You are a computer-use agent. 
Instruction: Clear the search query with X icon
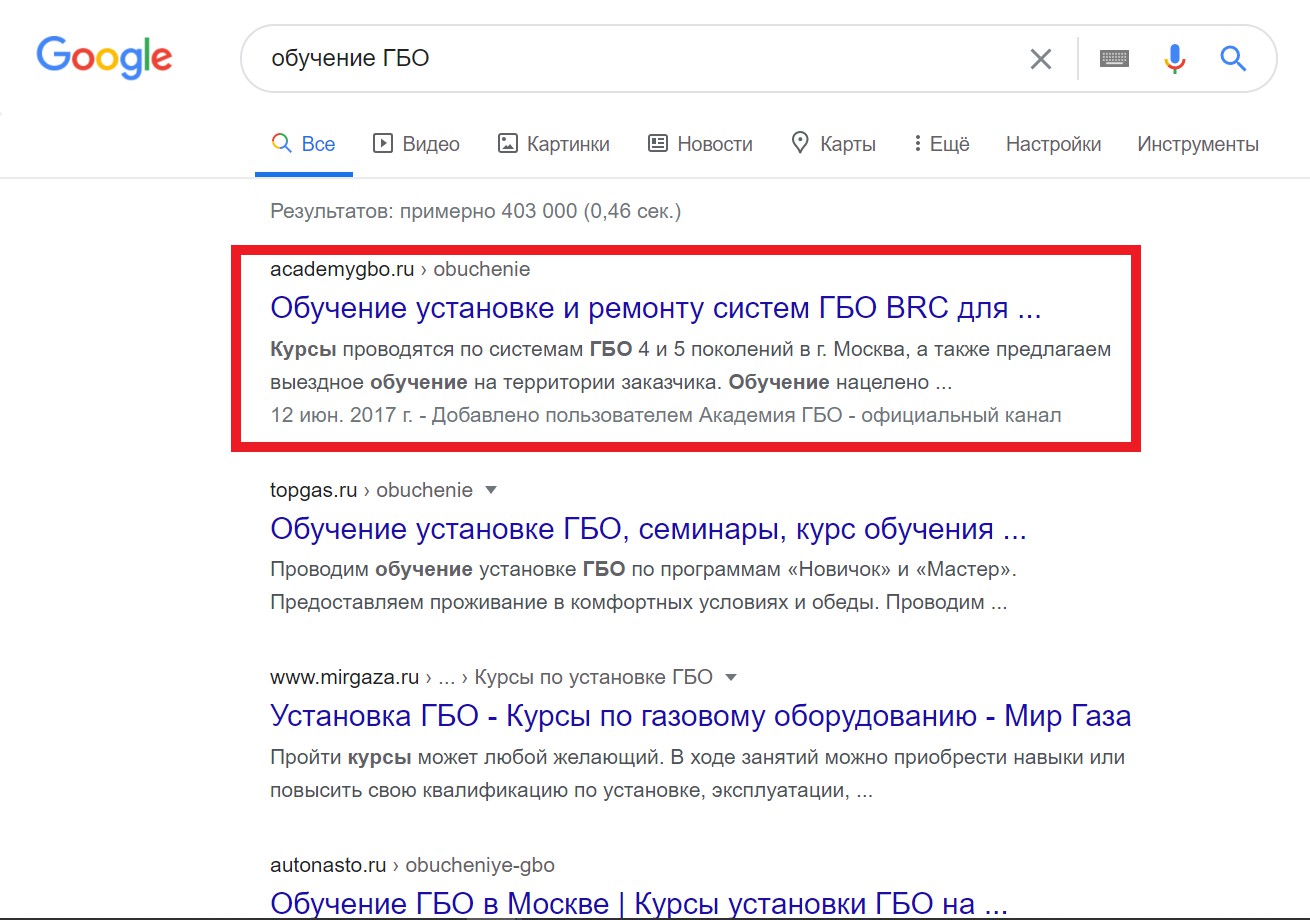tap(1041, 59)
